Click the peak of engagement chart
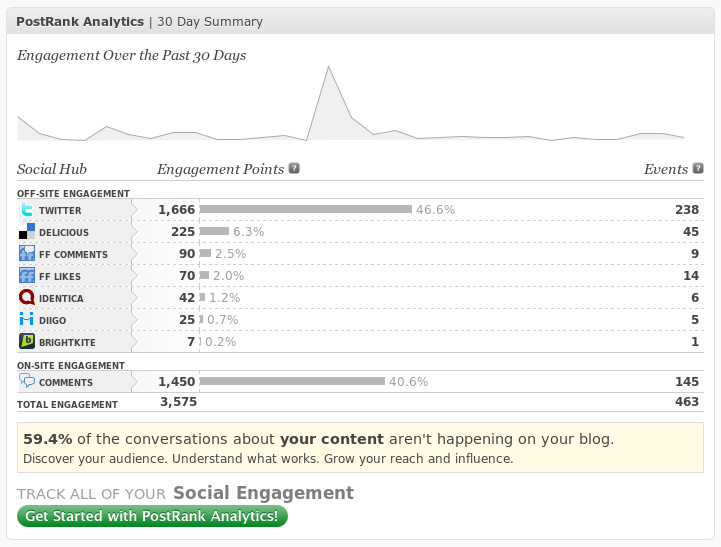Screen dimensions: 721x547 328,67
